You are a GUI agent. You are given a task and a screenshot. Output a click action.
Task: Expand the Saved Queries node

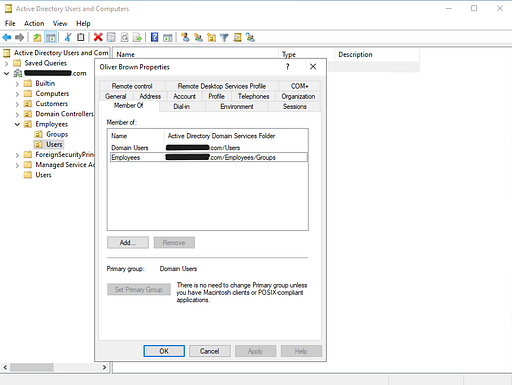tap(7, 63)
